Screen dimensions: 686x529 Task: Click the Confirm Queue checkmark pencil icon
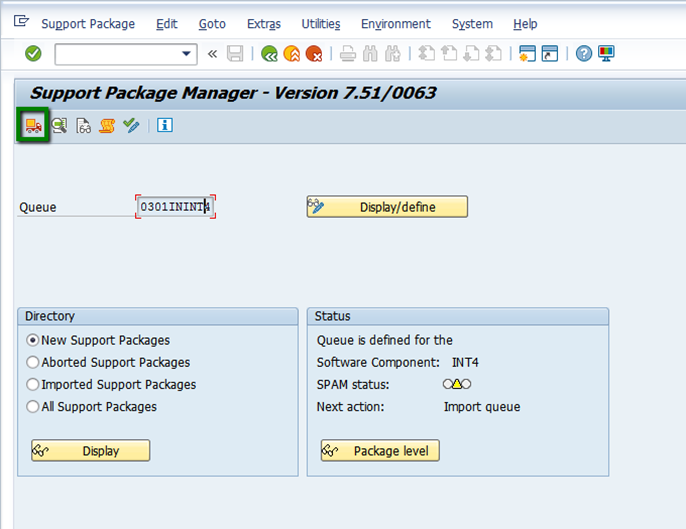[x=131, y=126]
